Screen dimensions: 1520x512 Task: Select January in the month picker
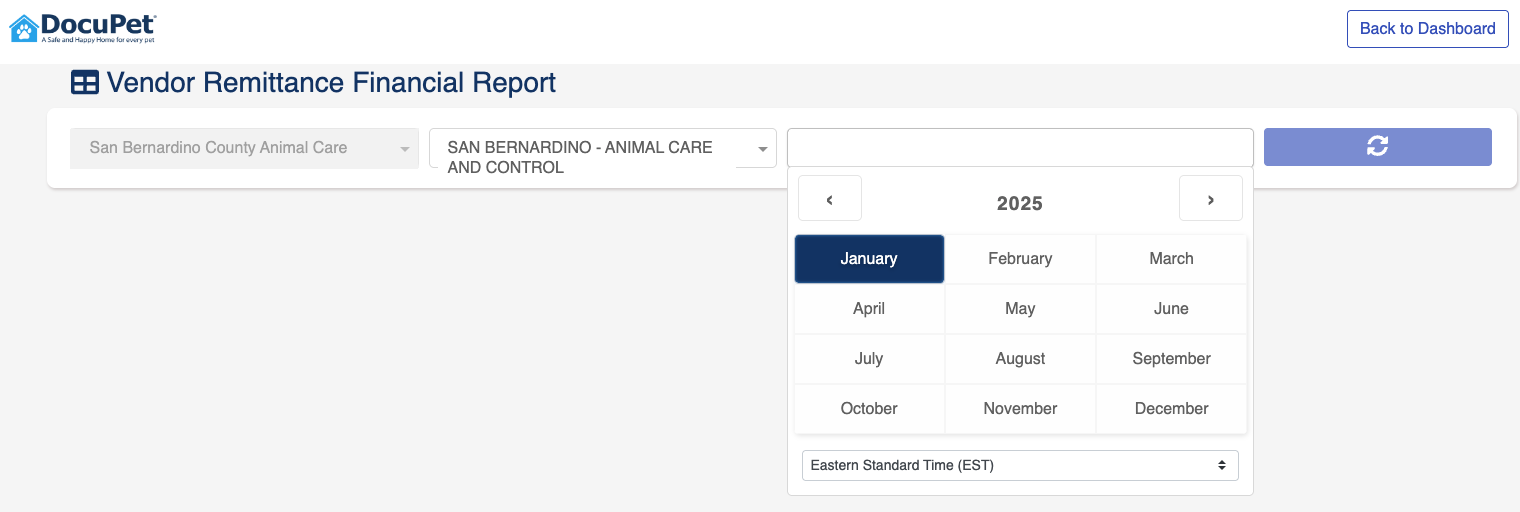point(869,259)
